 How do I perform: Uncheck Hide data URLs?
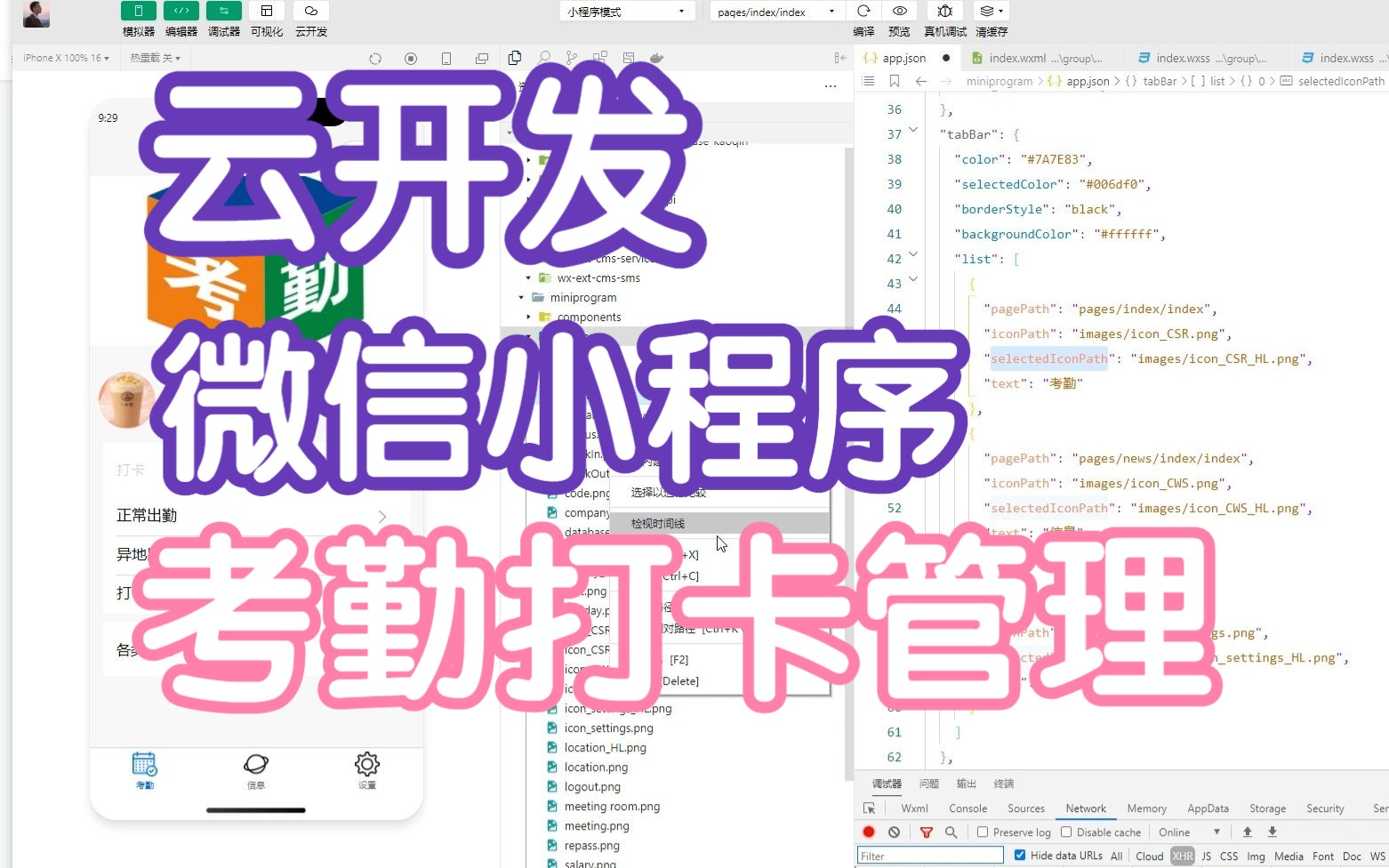click(x=1019, y=855)
